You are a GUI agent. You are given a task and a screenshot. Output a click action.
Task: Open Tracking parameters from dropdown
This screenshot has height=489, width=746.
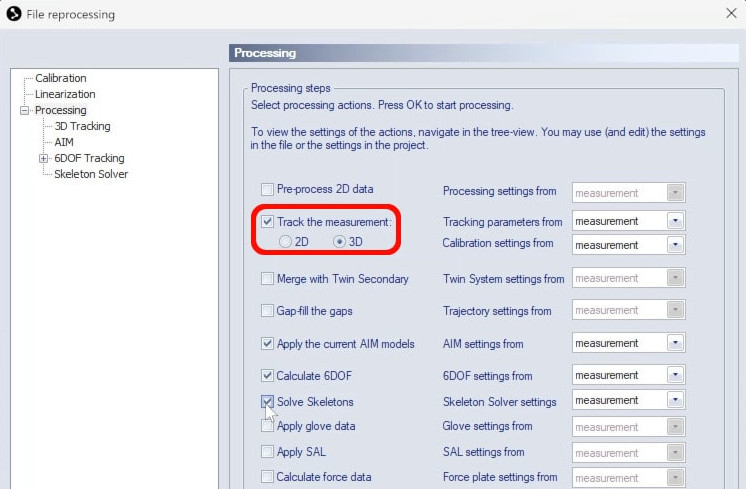click(x=676, y=221)
